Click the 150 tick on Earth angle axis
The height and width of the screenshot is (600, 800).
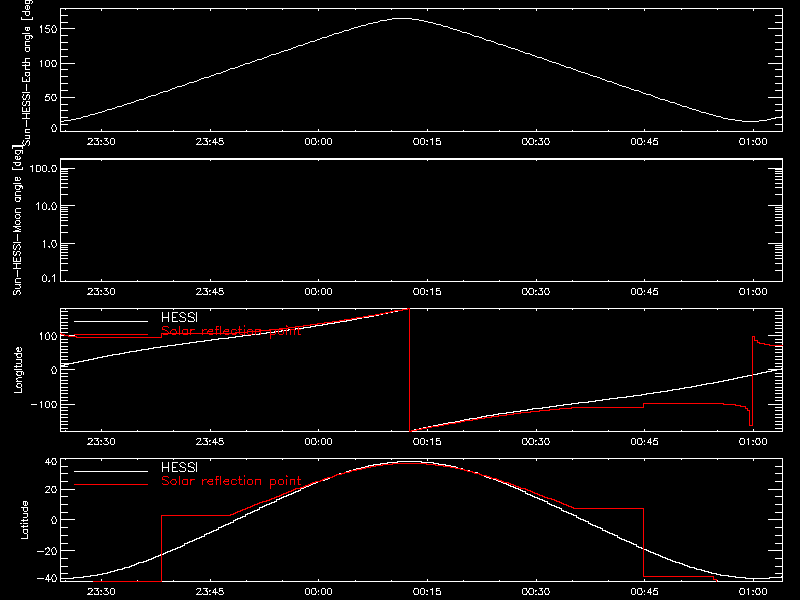[47, 29]
